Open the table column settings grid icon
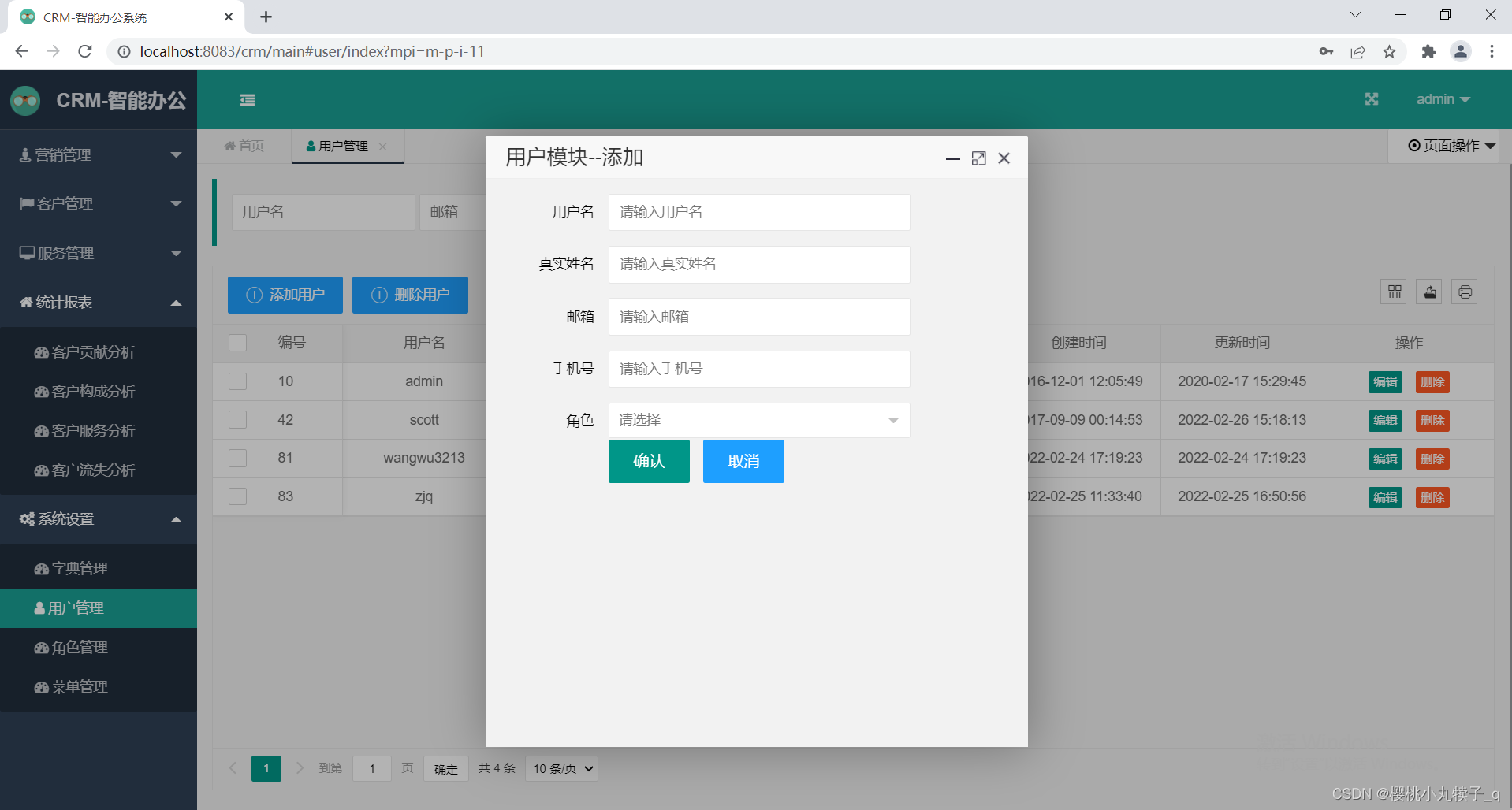 [1393, 292]
